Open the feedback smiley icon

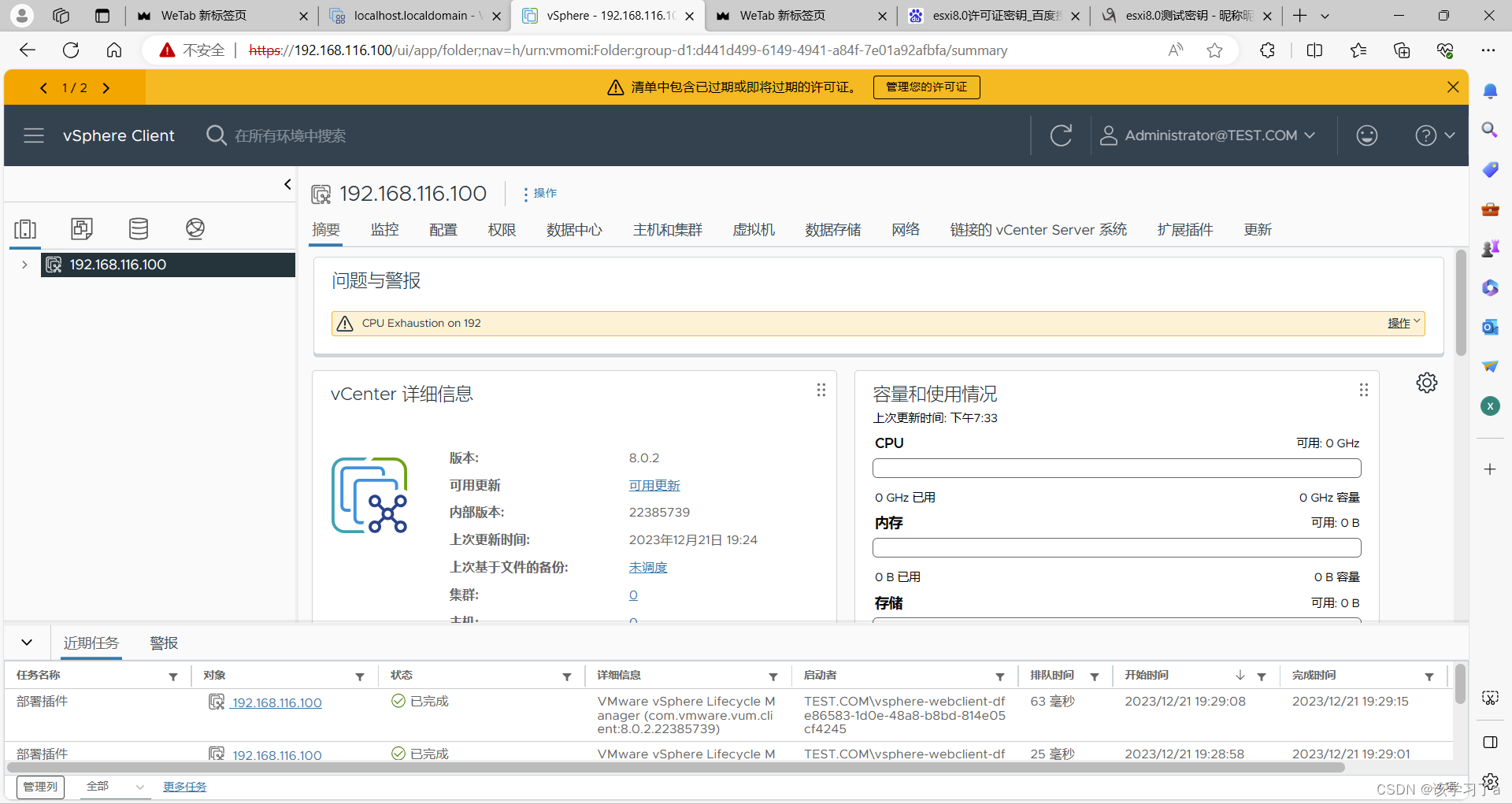[1367, 135]
